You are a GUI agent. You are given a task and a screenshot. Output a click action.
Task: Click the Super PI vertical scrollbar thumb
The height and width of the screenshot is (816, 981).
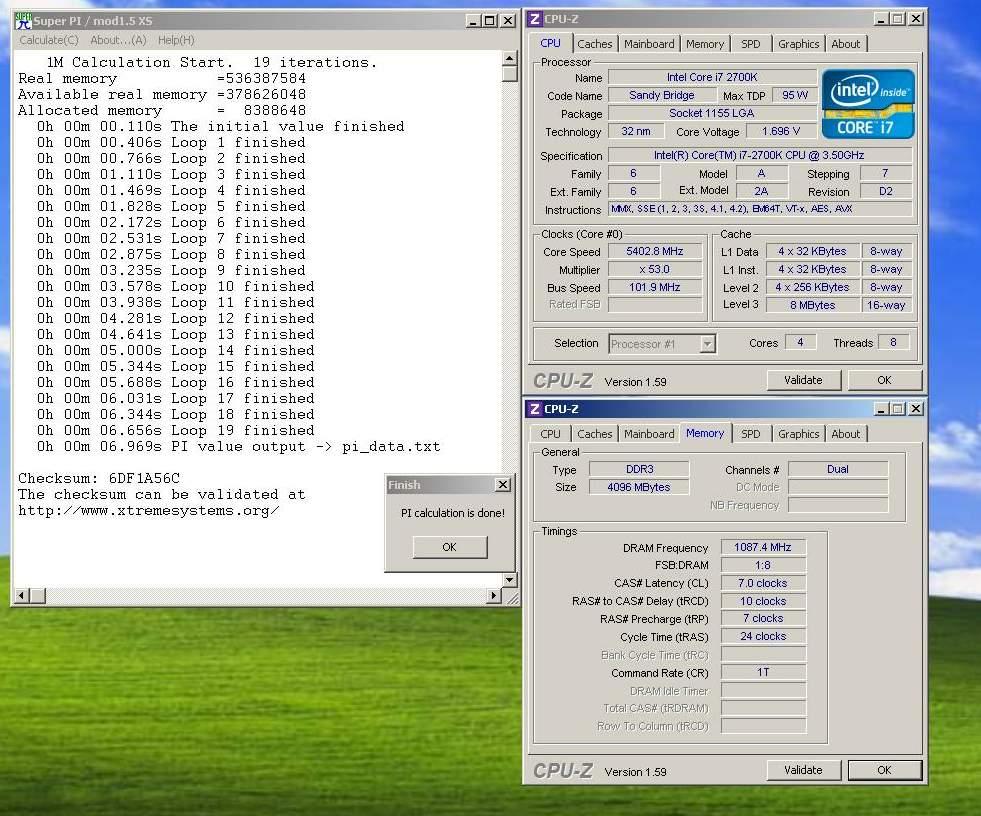point(509,74)
